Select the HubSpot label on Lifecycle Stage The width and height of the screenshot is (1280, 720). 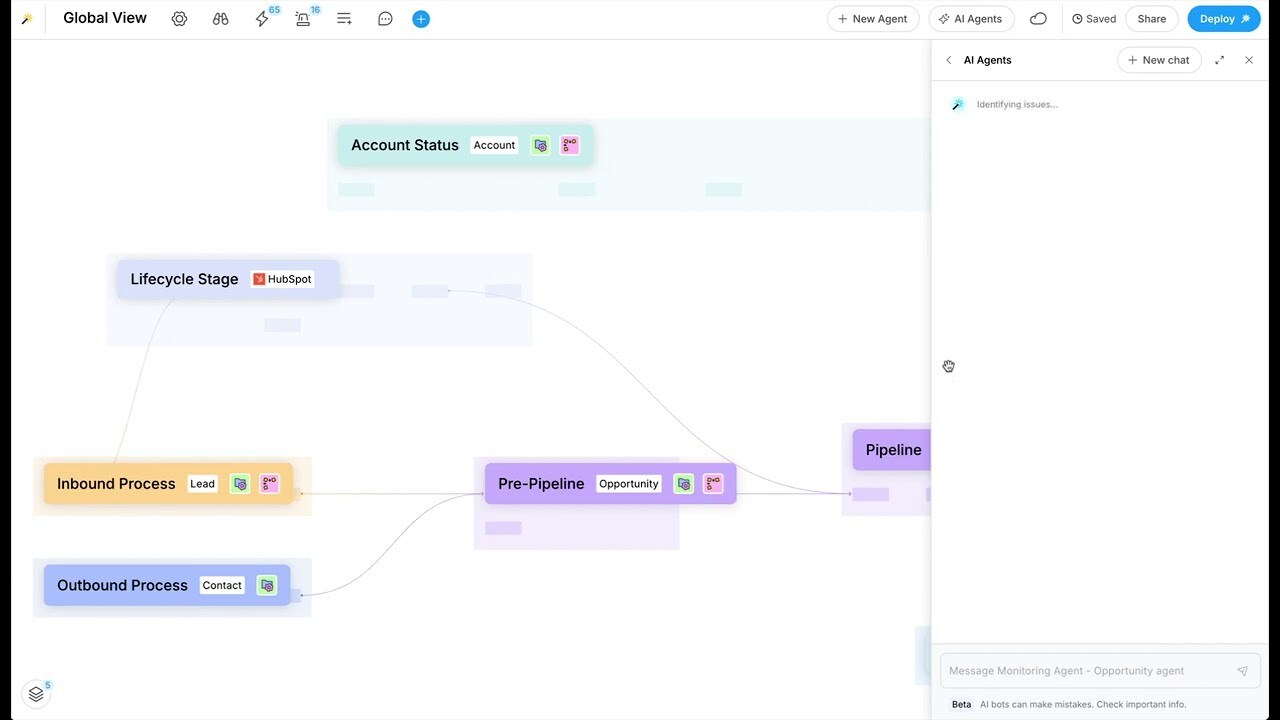point(282,279)
